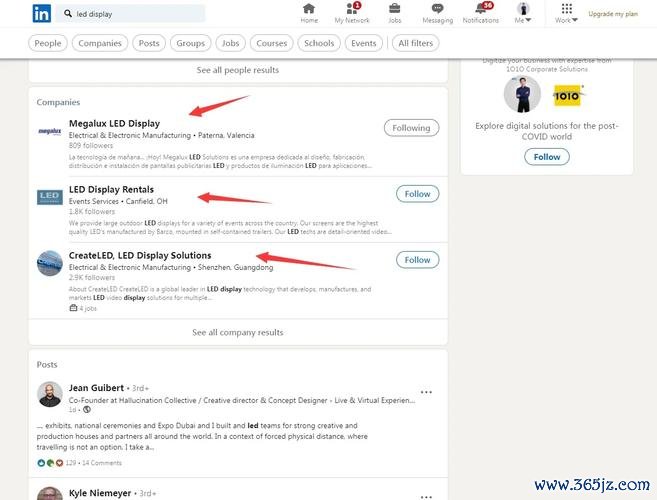Open LED Display Rentals company name
Viewport: 657px width, 500px height.
(111, 189)
